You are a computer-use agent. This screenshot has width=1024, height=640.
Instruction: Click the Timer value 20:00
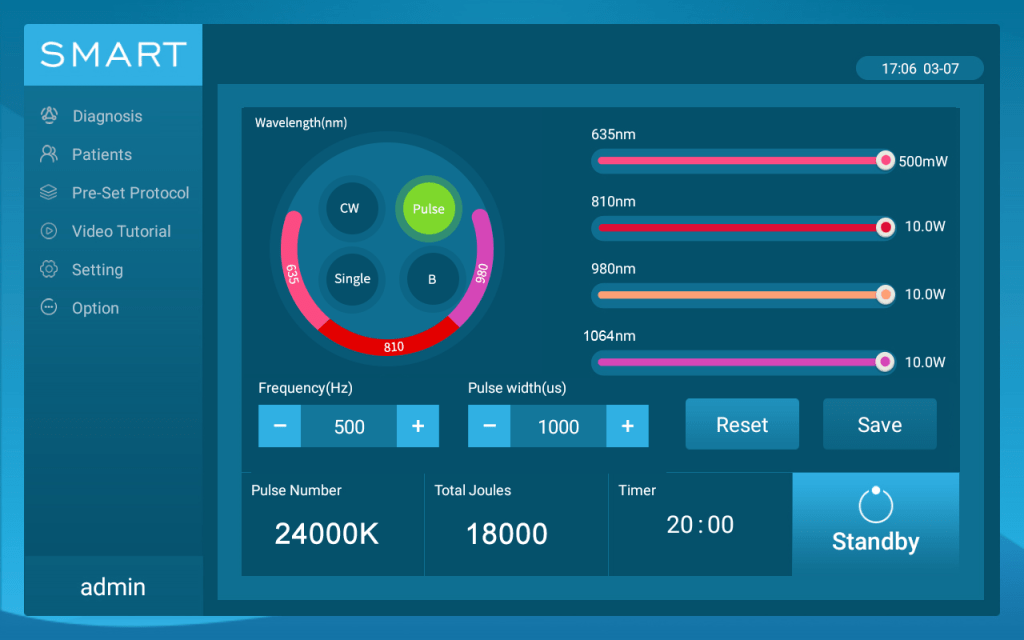tap(700, 525)
